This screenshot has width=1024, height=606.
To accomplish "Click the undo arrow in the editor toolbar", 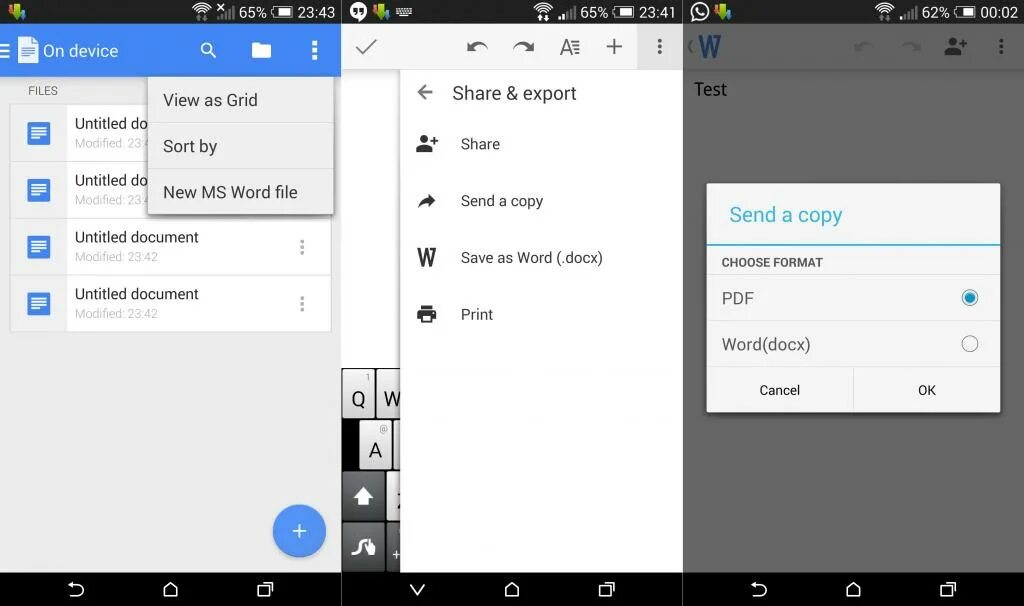I will point(477,46).
